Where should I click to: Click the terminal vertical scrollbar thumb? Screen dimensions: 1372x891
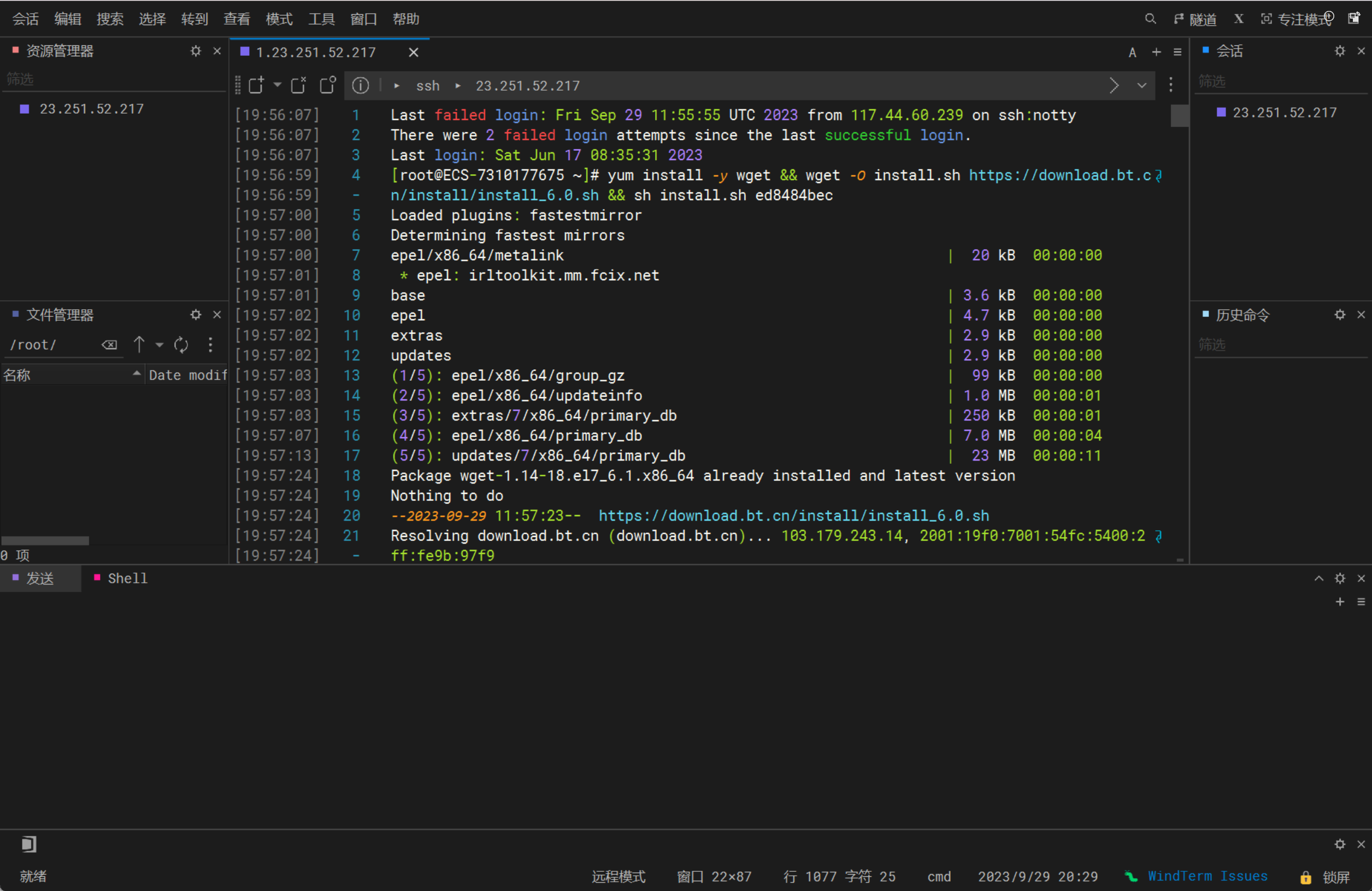[1180, 115]
